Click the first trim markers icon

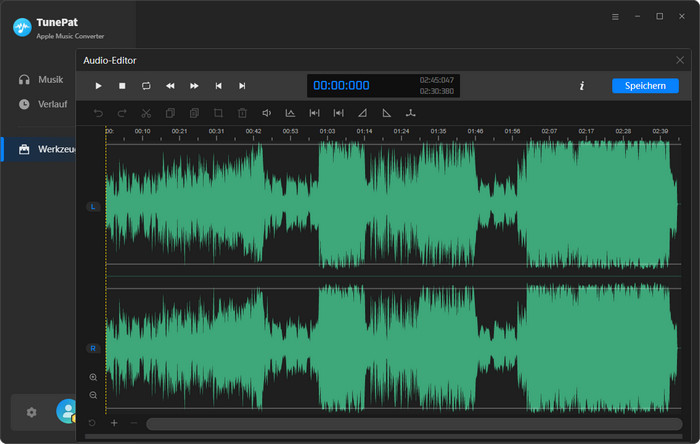click(x=314, y=113)
